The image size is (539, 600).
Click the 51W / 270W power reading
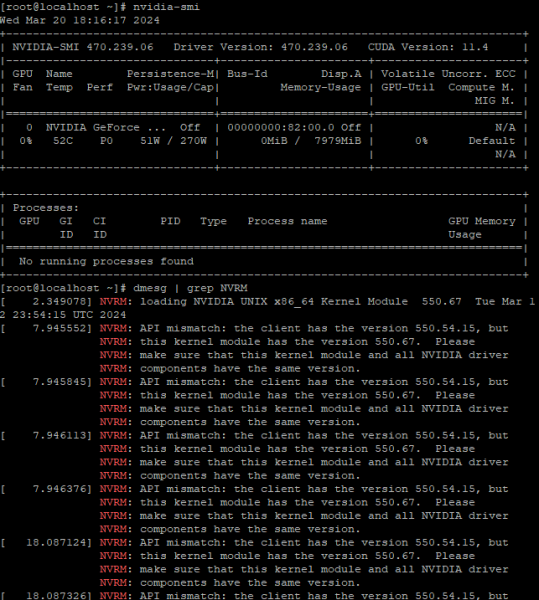pos(173,141)
